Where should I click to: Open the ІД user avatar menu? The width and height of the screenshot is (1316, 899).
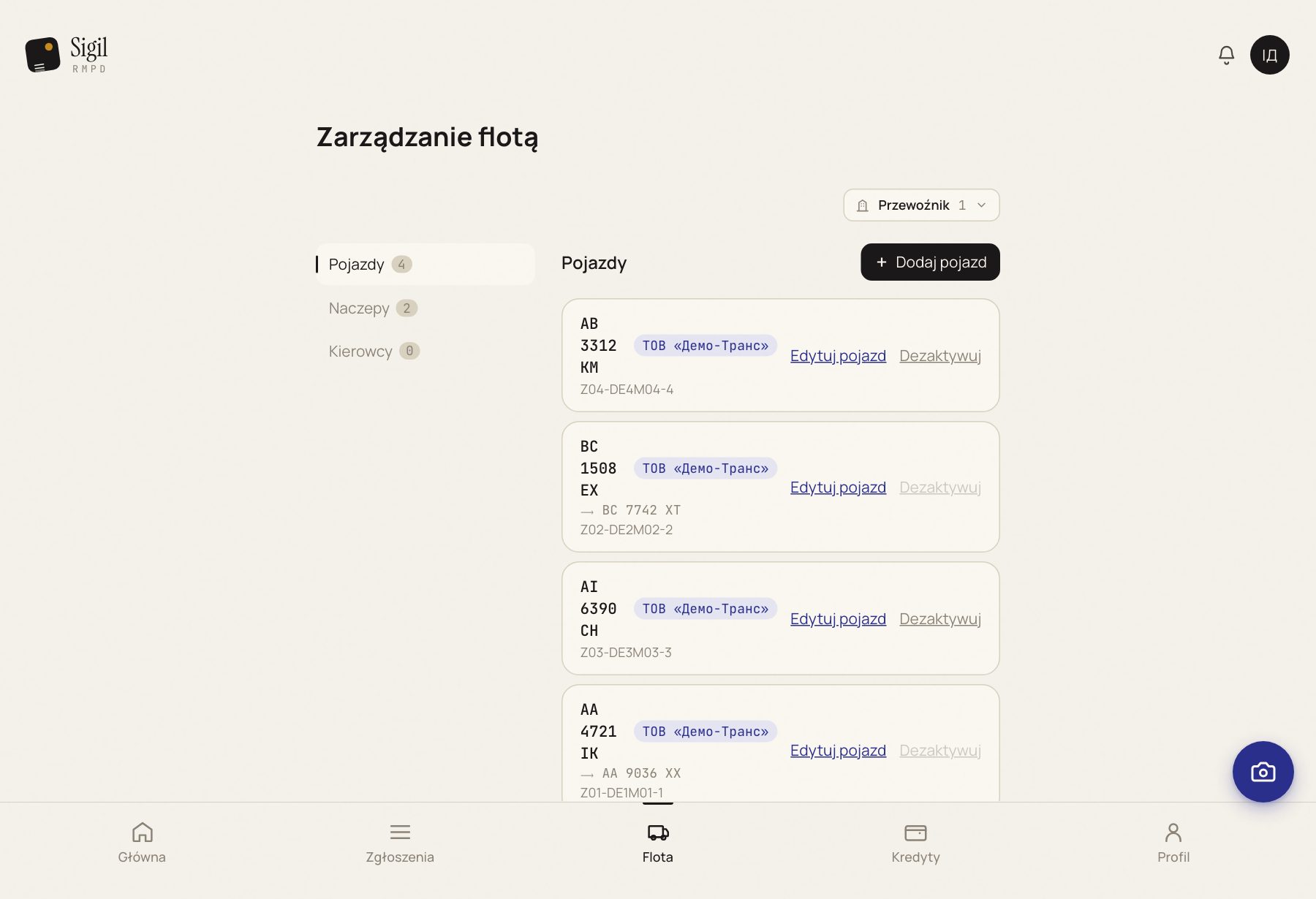pos(1269,55)
